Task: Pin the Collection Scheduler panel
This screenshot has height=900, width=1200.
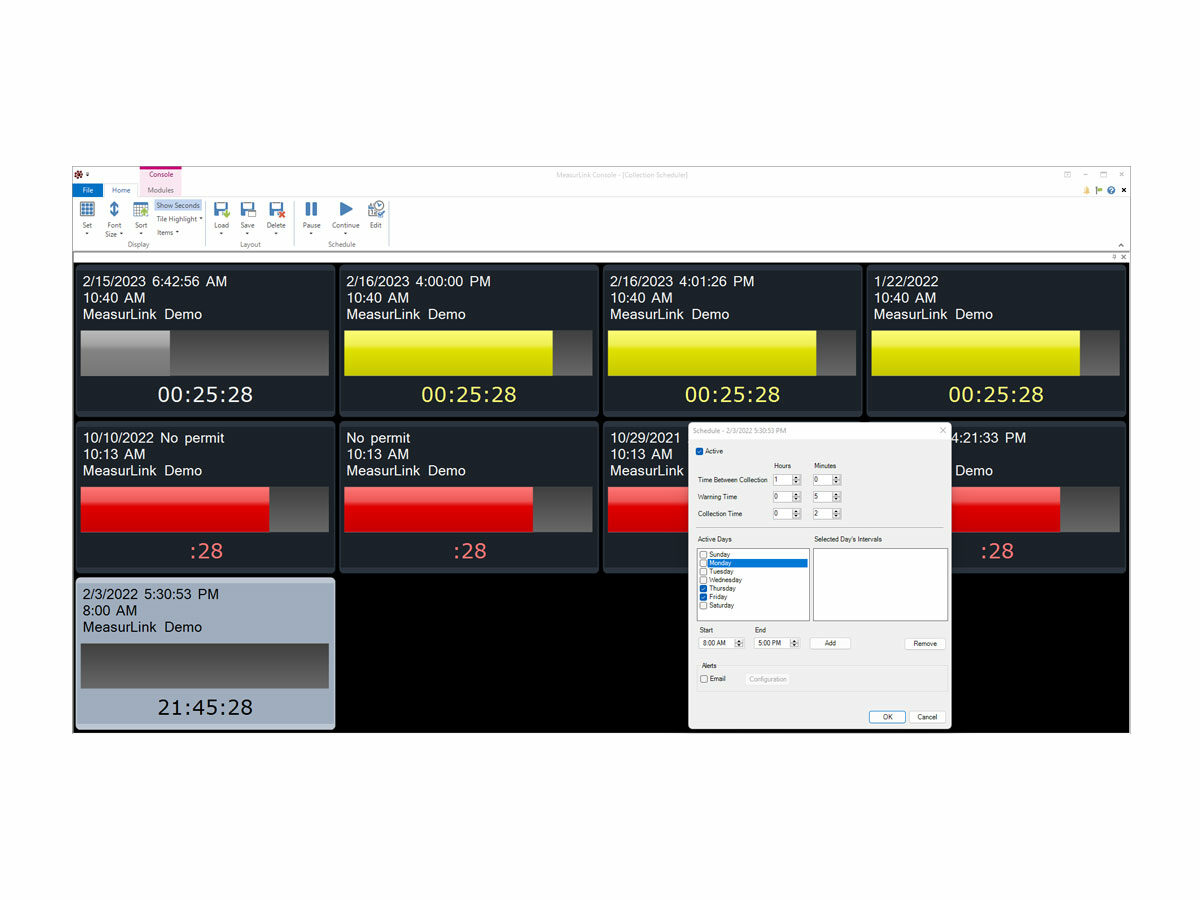Action: pyautogui.click(x=1115, y=257)
